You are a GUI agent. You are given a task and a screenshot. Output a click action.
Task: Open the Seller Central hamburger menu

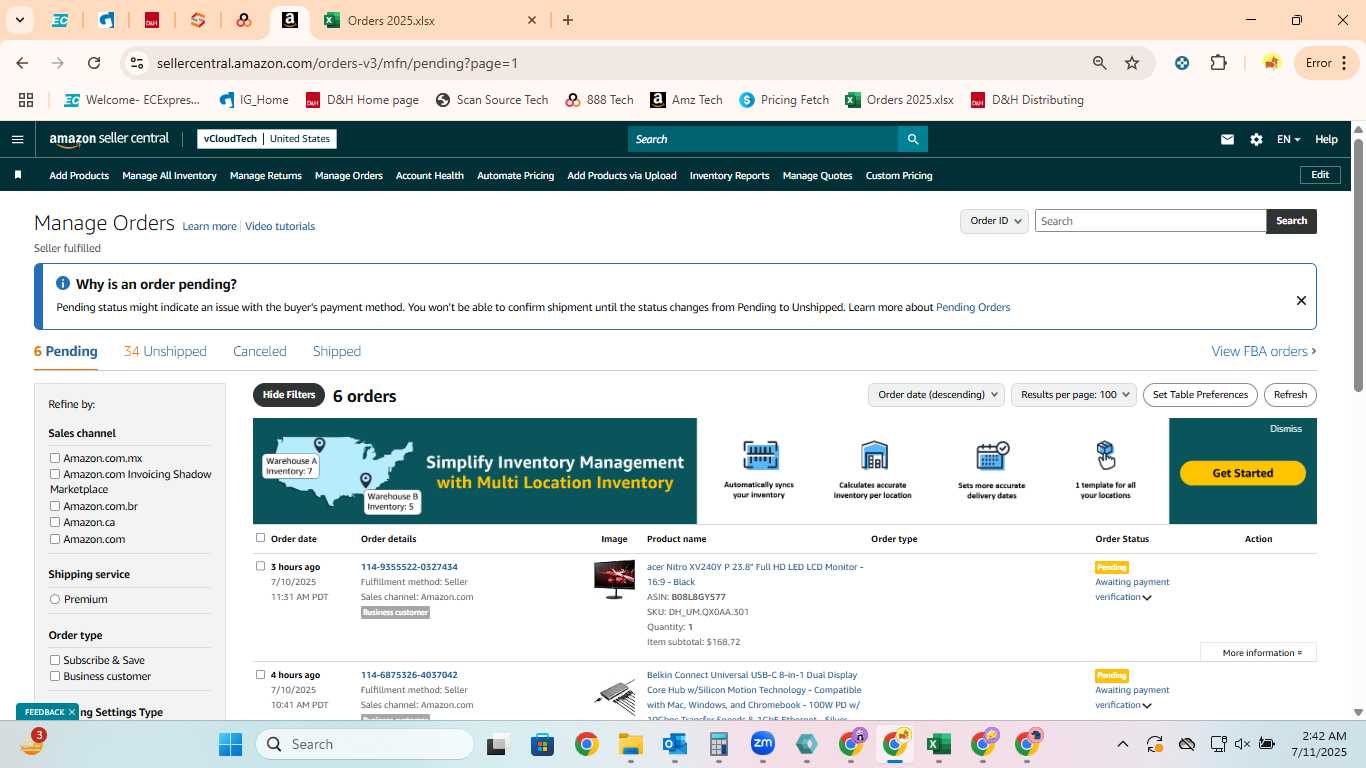[17, 139]
